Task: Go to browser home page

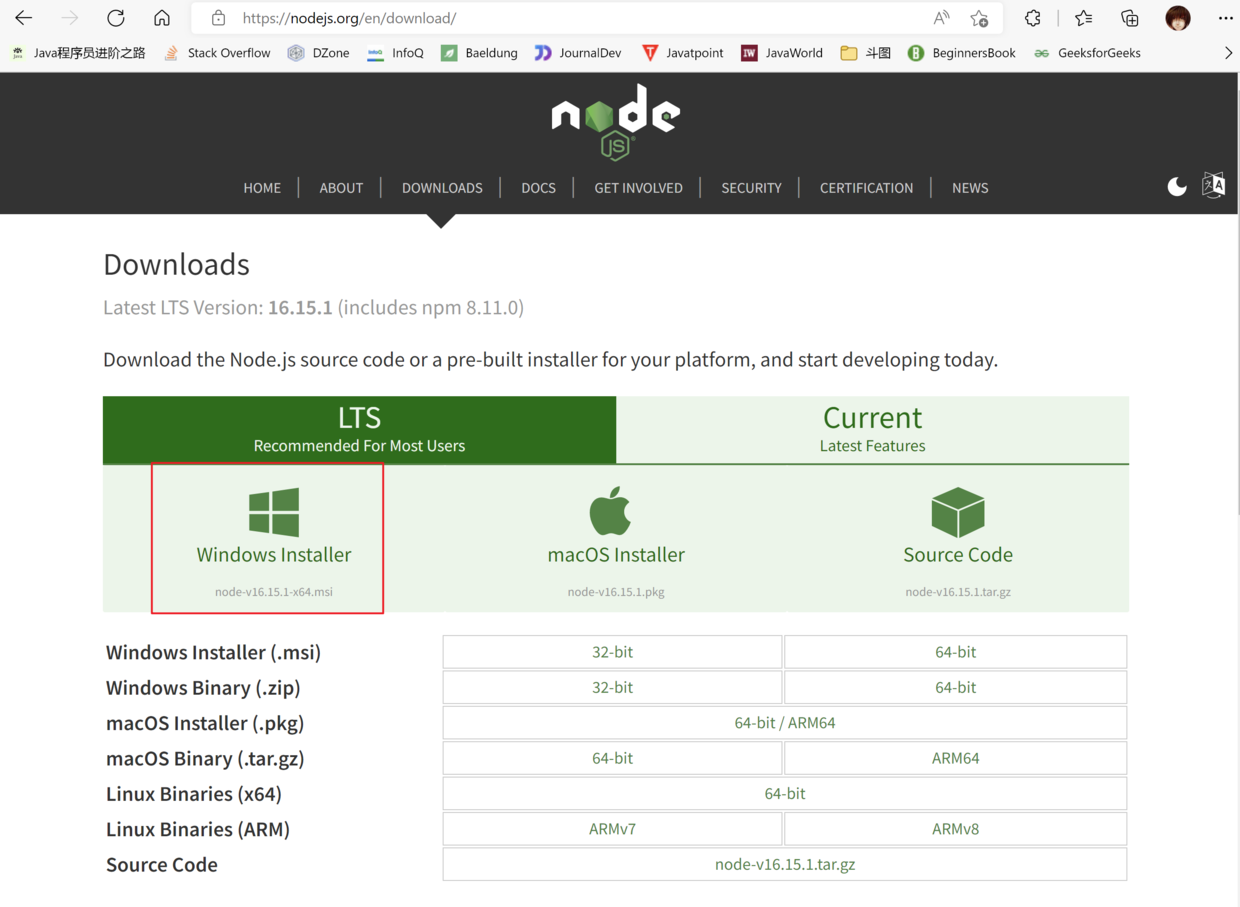Action: coord(162,18)
